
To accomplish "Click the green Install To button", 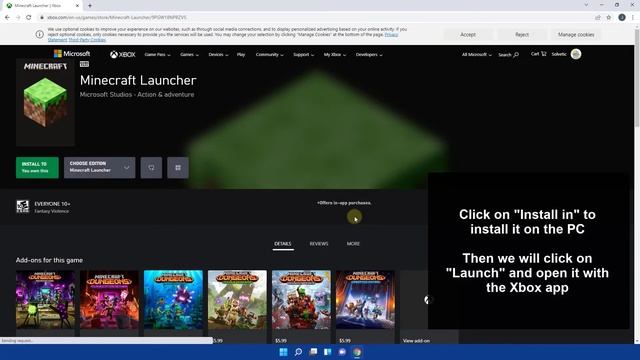I will (x=37, y=167).
